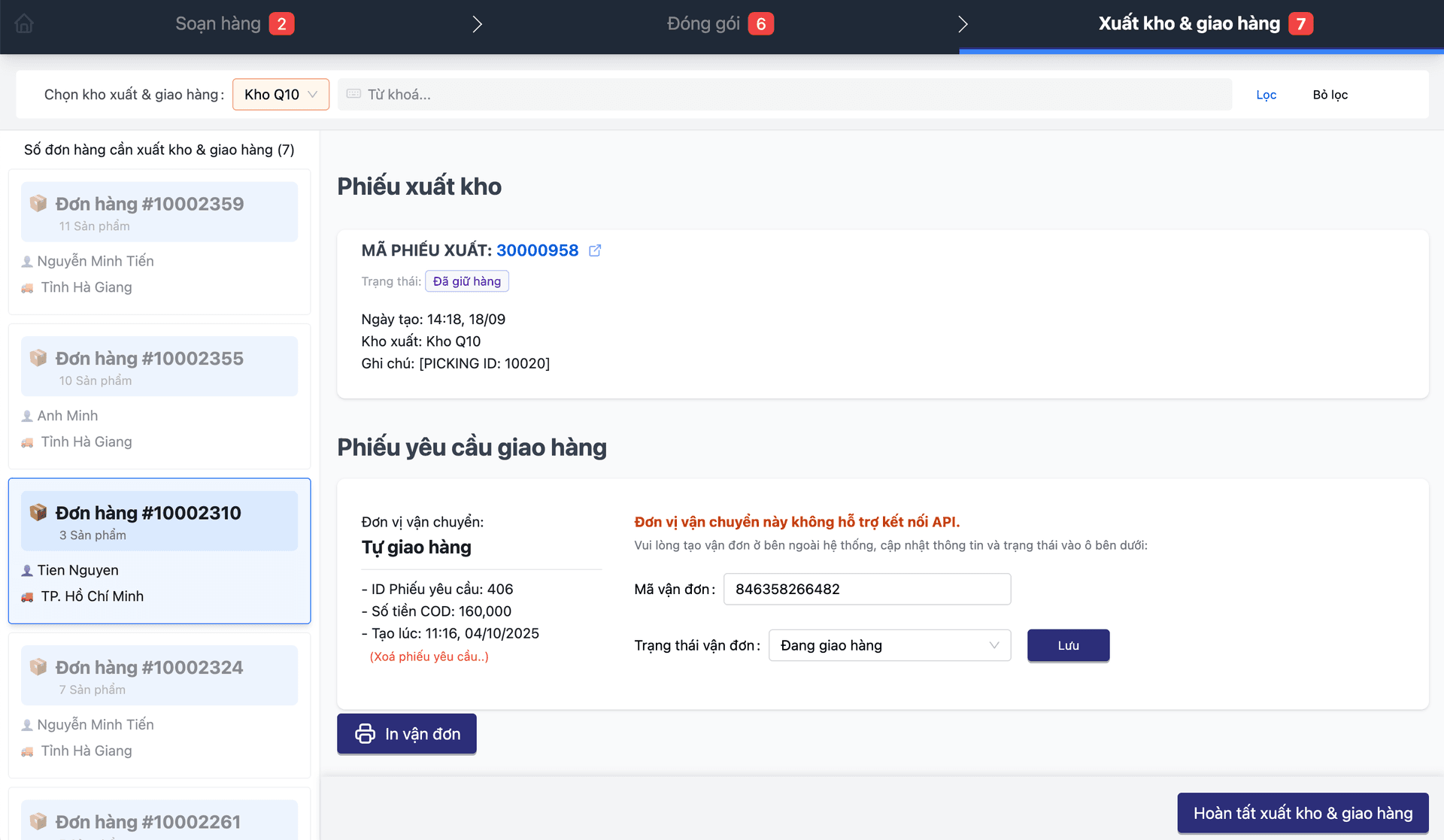Click truck icon next to TP. Hồ Chí Minh
Screen dimensions: 1444x840
[28, 596]
